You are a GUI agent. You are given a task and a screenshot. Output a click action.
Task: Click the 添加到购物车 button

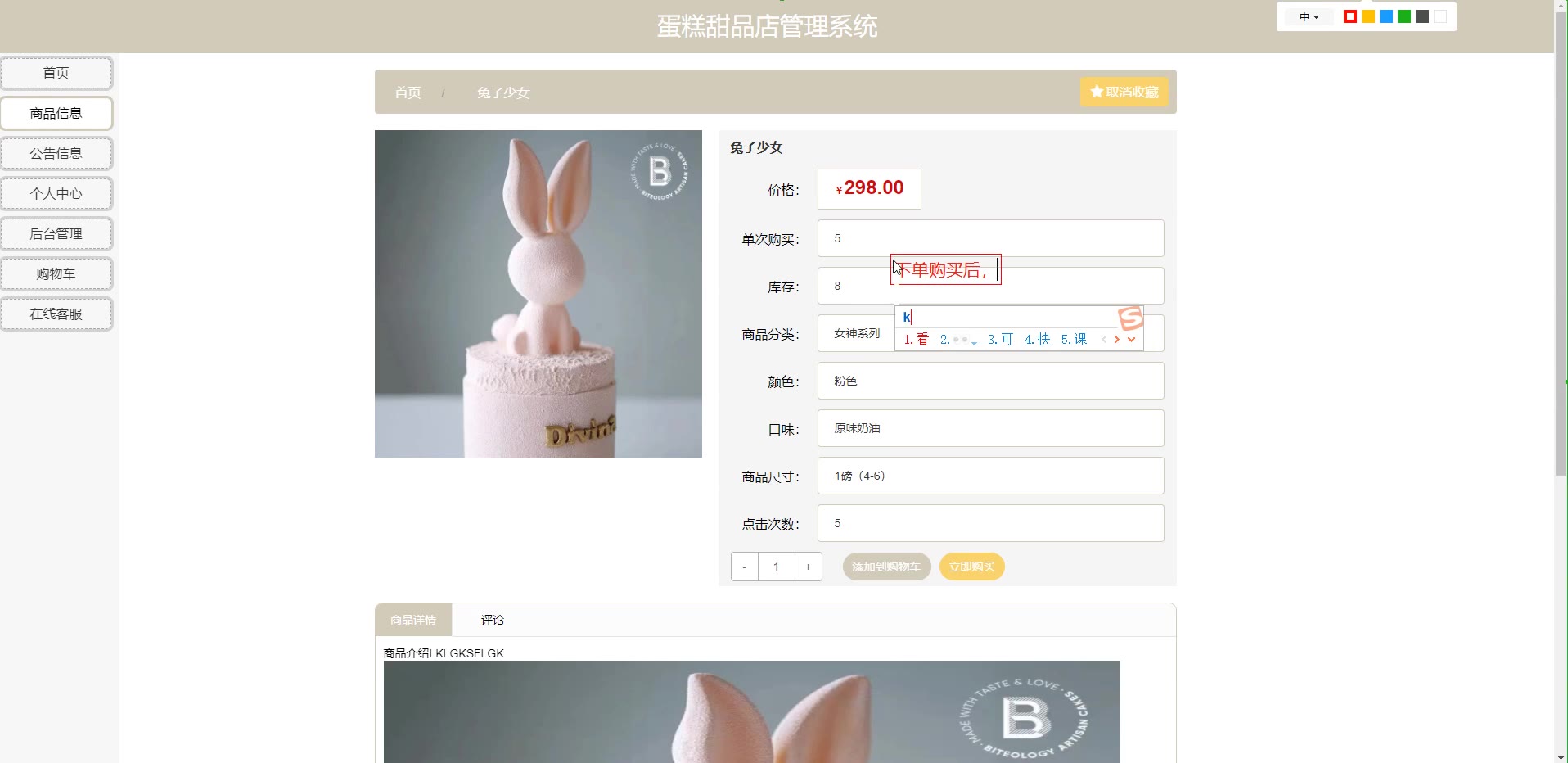886,567
